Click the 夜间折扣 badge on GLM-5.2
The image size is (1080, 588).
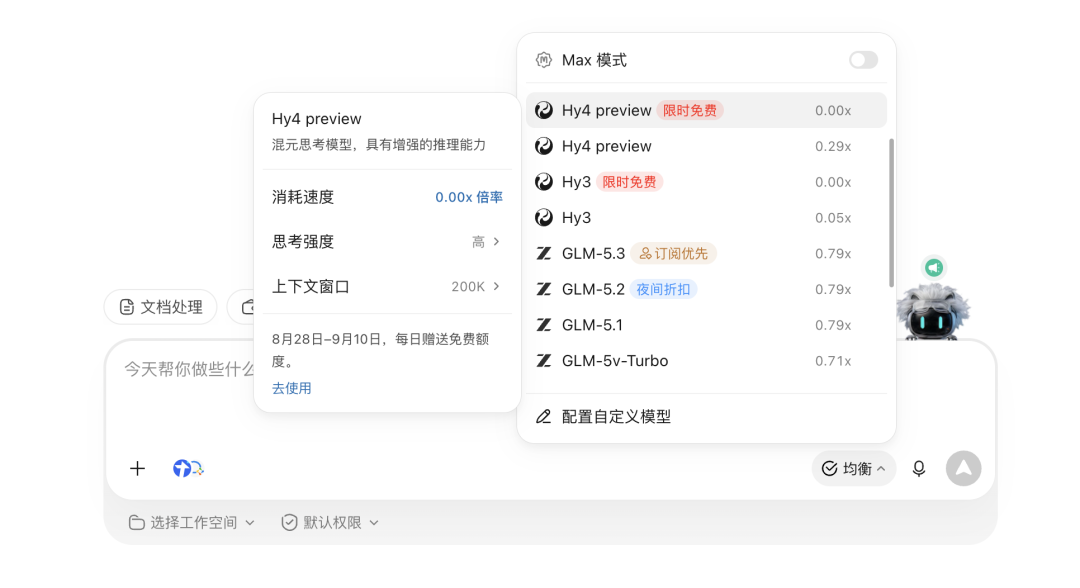(x=663, y=289)
